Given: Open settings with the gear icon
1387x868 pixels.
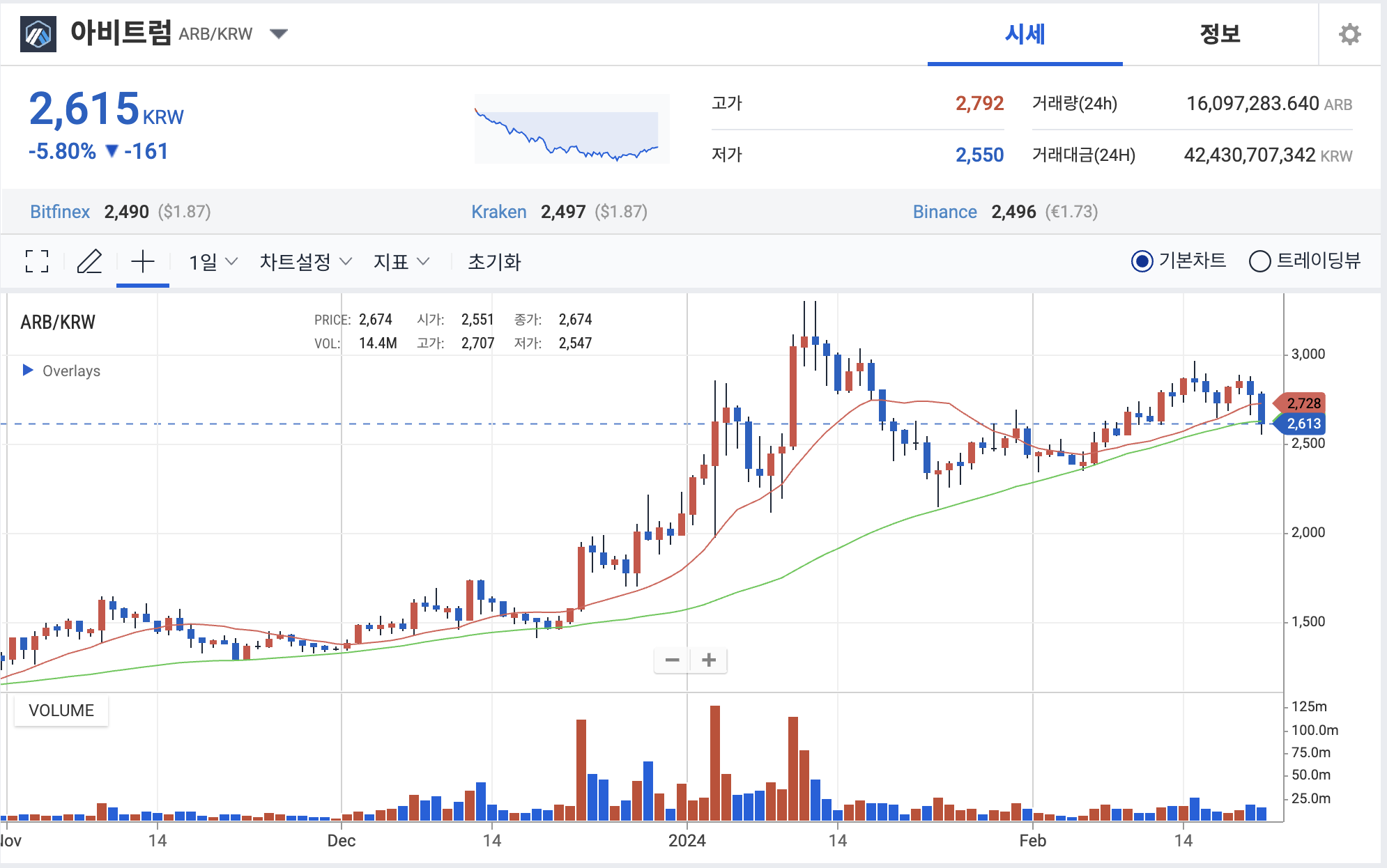Looking at the screenshot, I should (x=1349, y=34).
